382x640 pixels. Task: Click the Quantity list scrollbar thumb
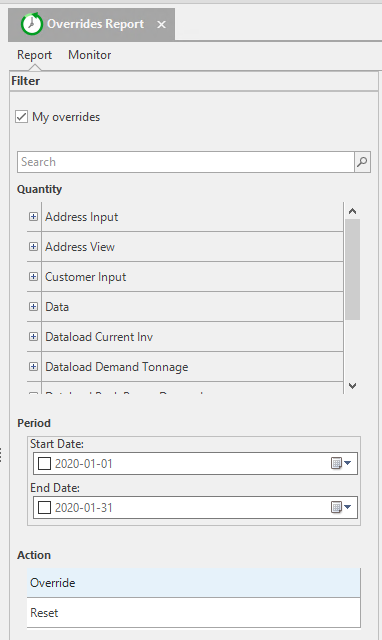click(353, 269)
